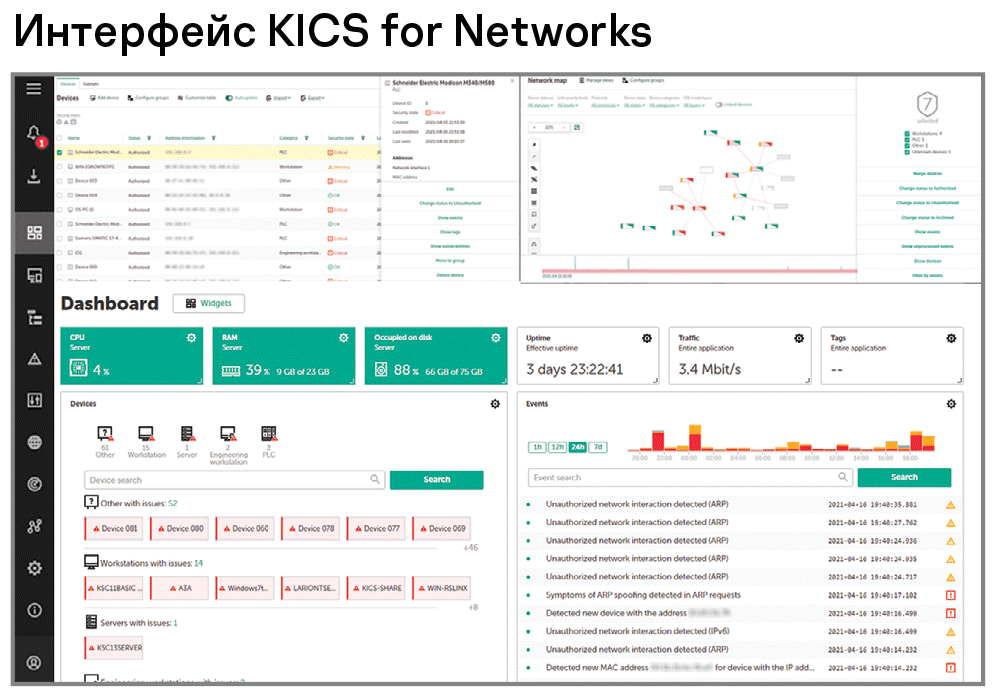
Task: Open the Export dropdown in Devices toolbar
Action: point(313,98)
